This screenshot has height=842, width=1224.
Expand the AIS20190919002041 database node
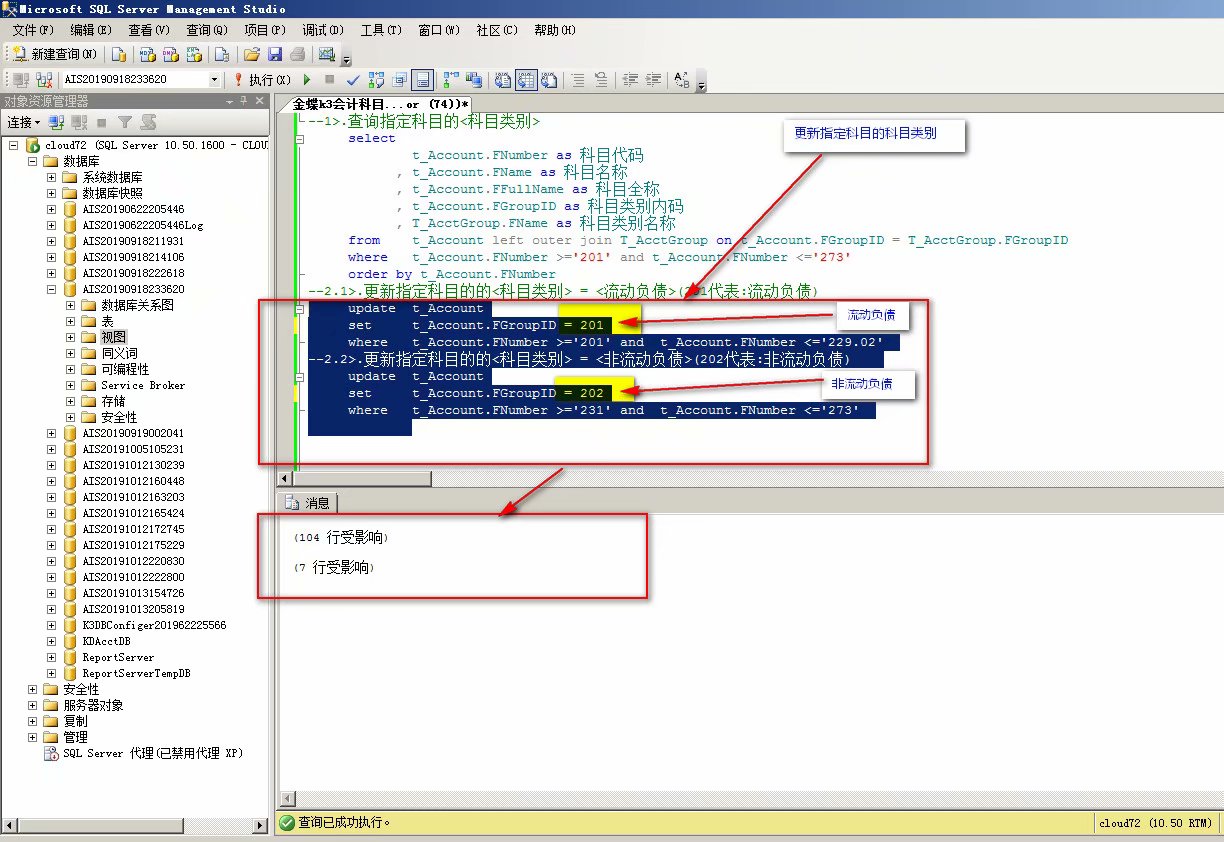[x=52, y=433]
